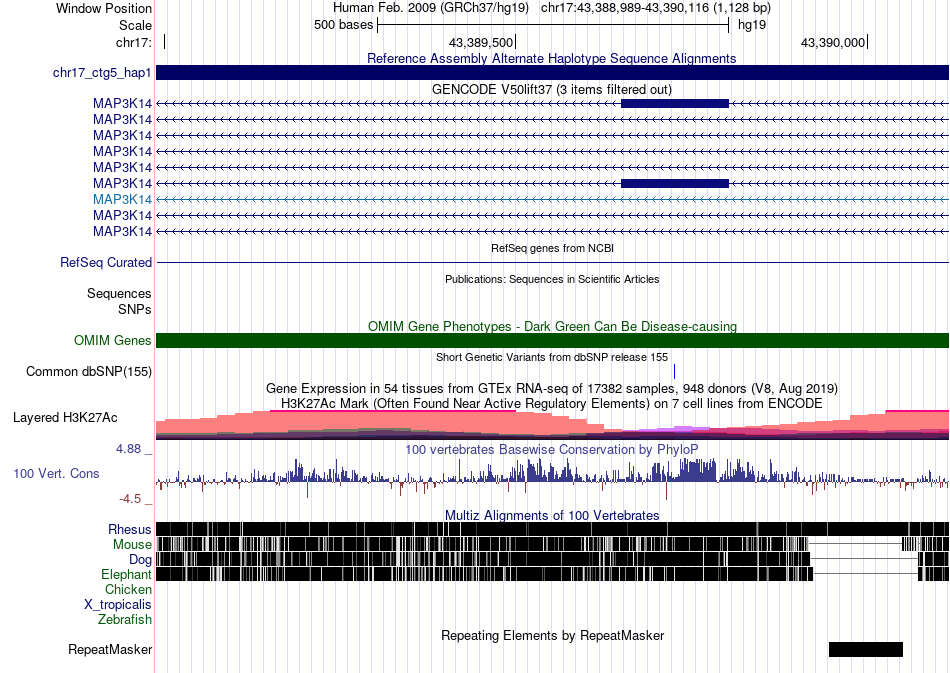Open Short Genetic Variants from dbSNP release 155 title
This screenshot has height=673, width=950.
552,357
